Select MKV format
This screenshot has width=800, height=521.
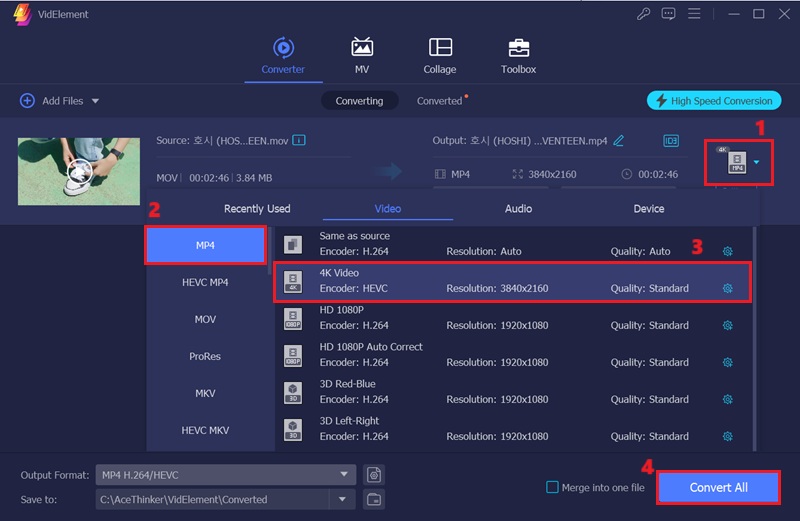point(205,393)
